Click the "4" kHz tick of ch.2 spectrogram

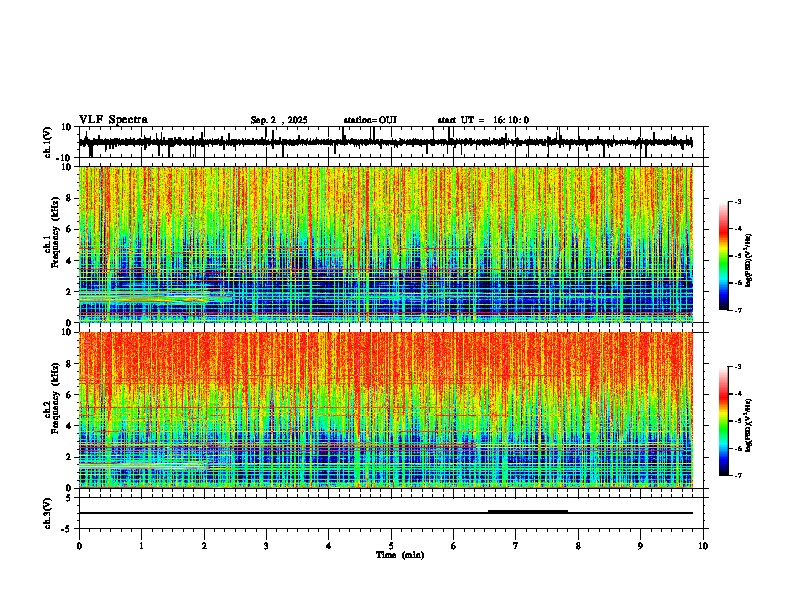70,426
